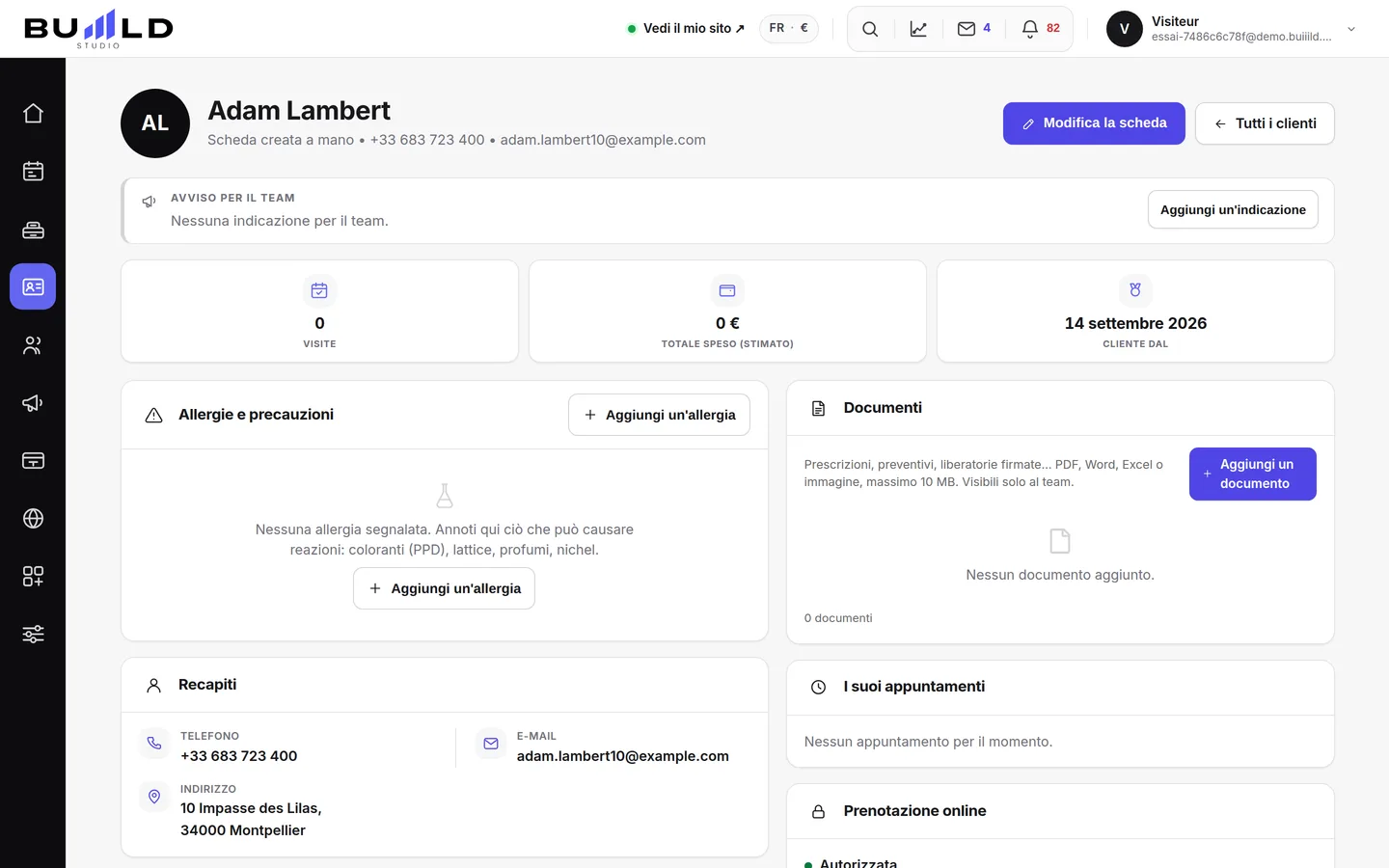Open the calendar icon in the sidebar
This screenshot has height=868, width=1389.
[x=33, y=172]
